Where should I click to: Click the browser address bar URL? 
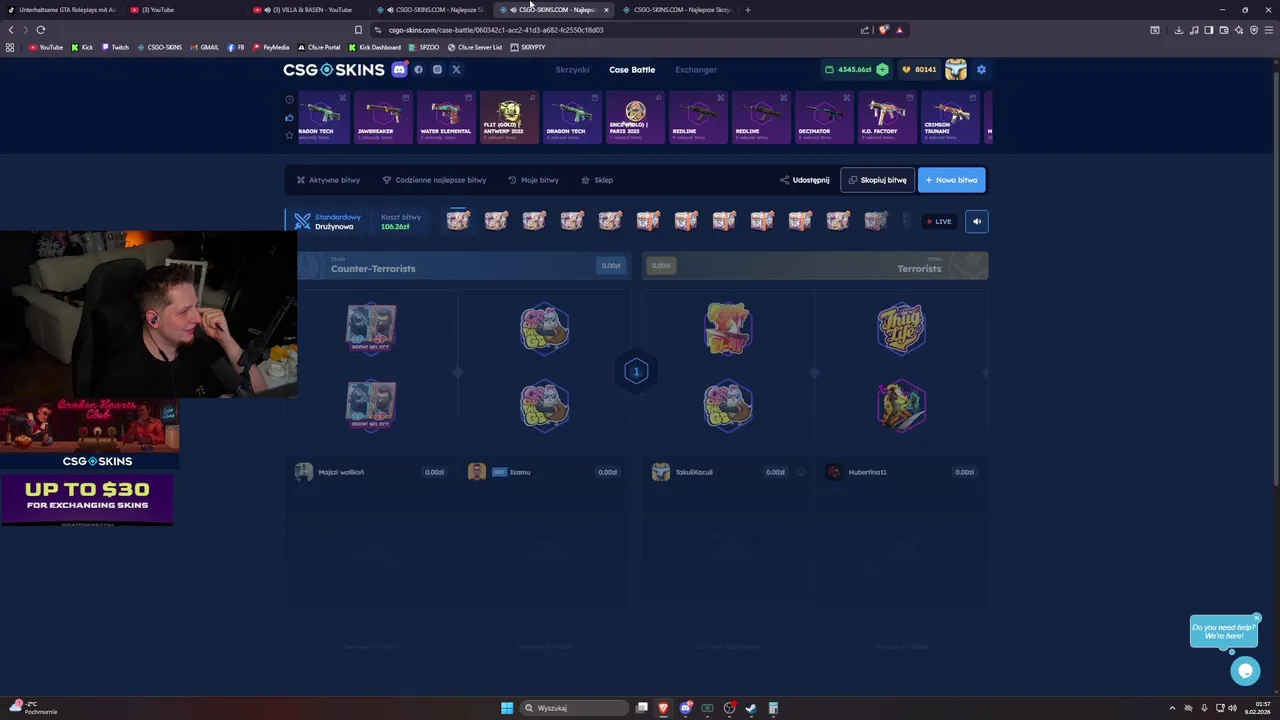point(496,30)
